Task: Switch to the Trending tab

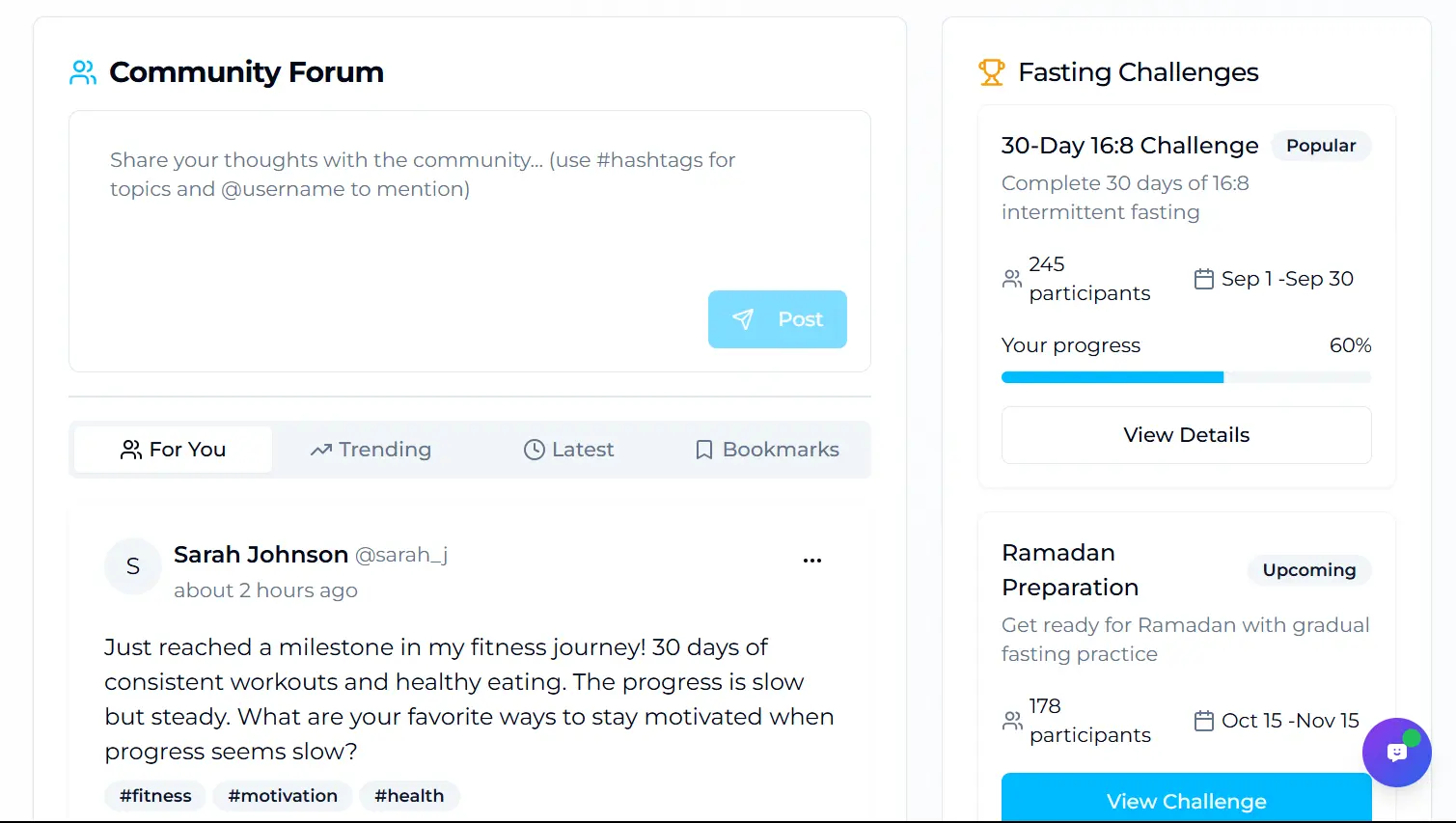Action: (371, 450)
